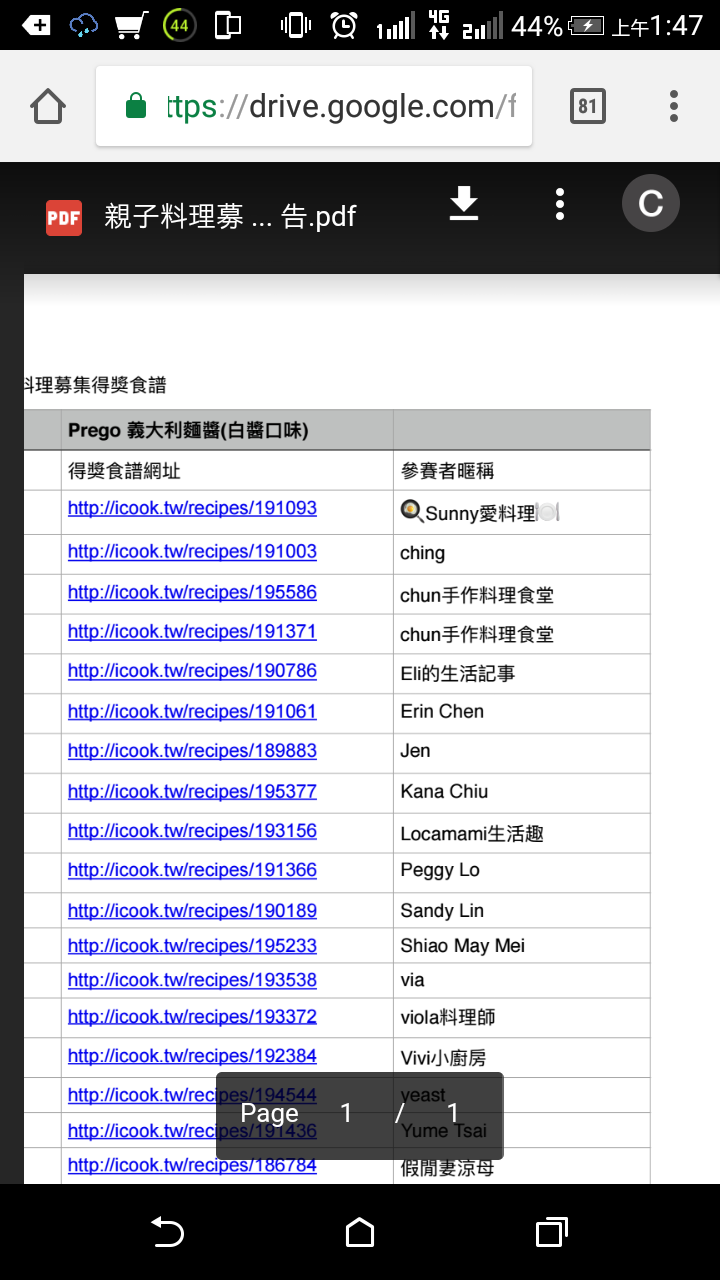Image resolution: width=720 pixels, height=1280 pixels.
Task: Open the Android recent apps button
Action: tap(551, 1232)
